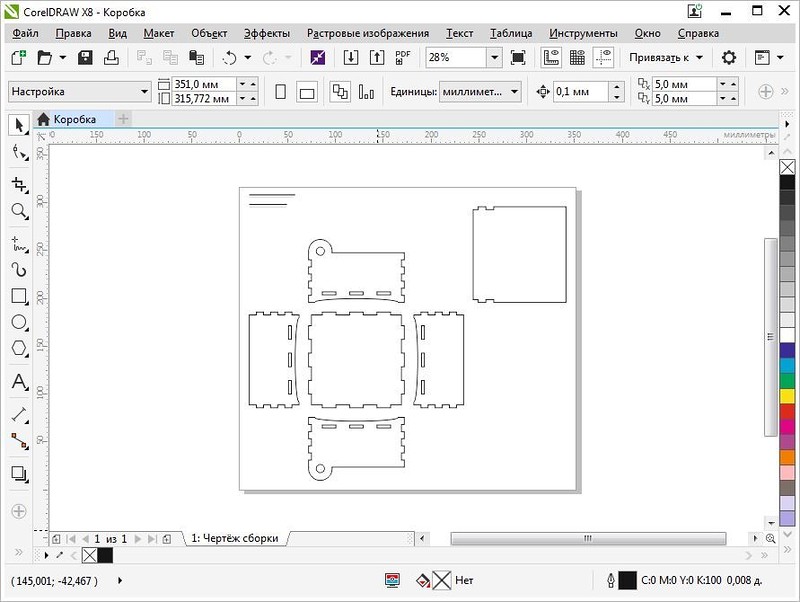Image resolution: width=800 pixels, height=602 pixels.
Task: Set landscape page orientation
Action: point(307,92)
